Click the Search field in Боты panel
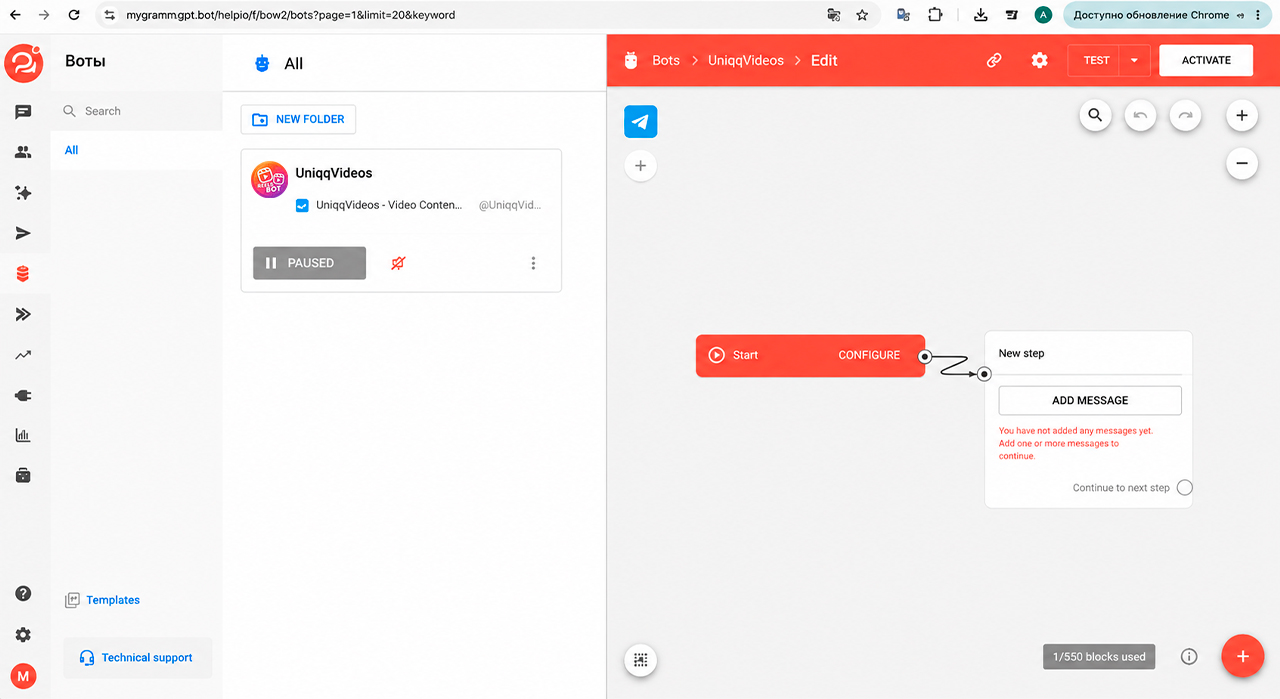 coord(137,111)
